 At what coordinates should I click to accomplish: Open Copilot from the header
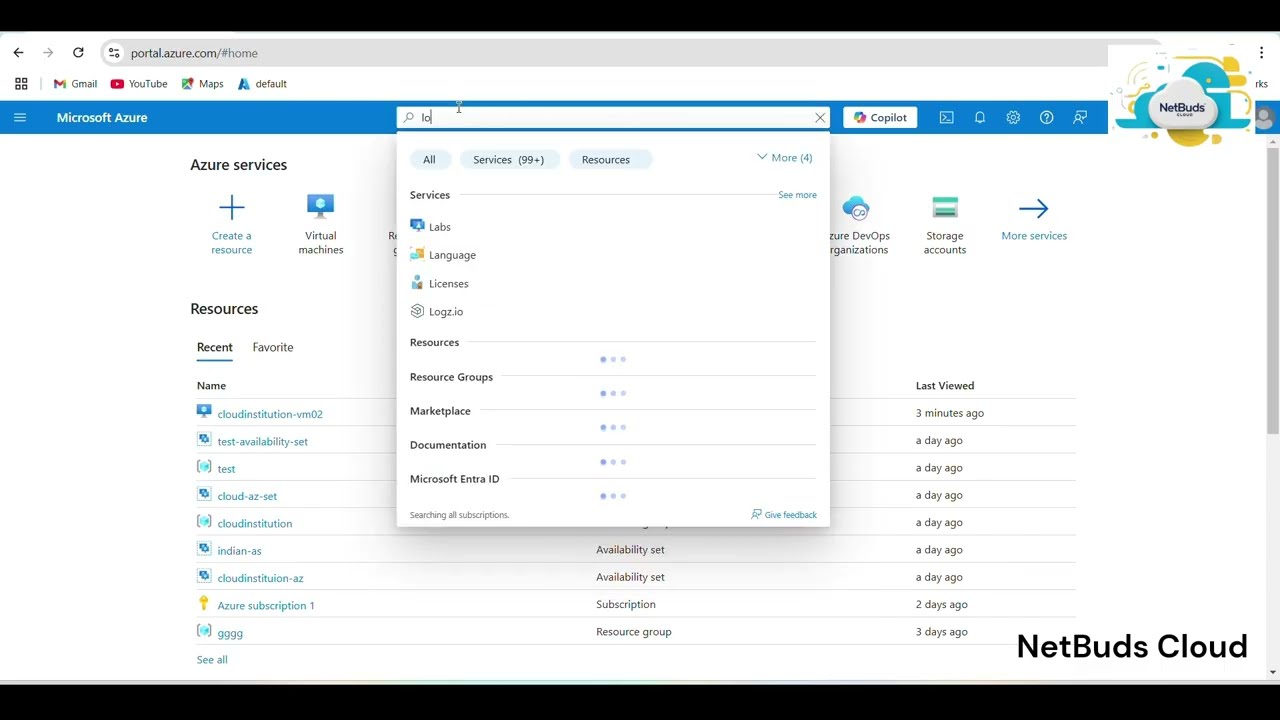click(x=880, y=117)
